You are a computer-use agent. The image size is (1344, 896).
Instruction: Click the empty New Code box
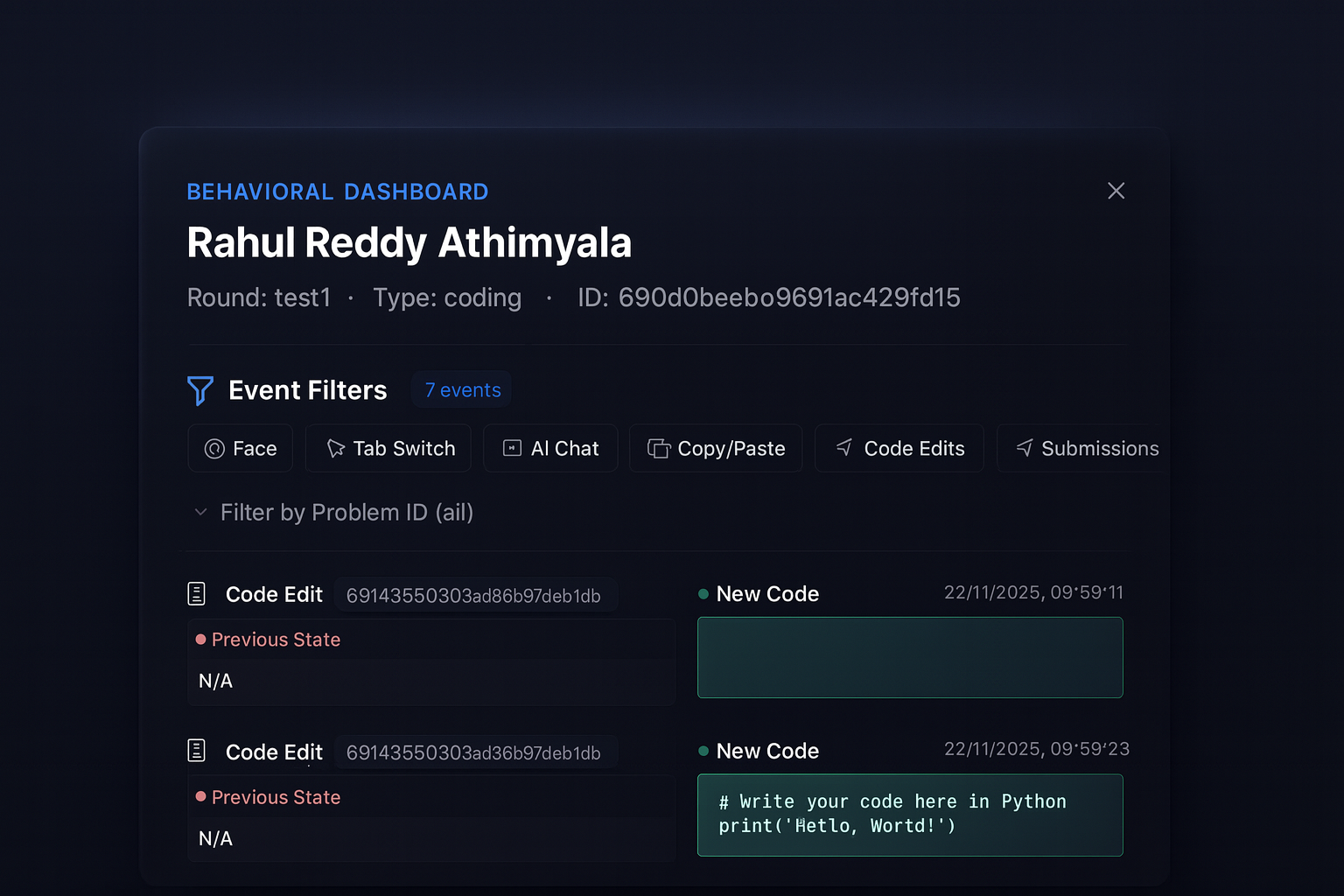tap(910, 657)
